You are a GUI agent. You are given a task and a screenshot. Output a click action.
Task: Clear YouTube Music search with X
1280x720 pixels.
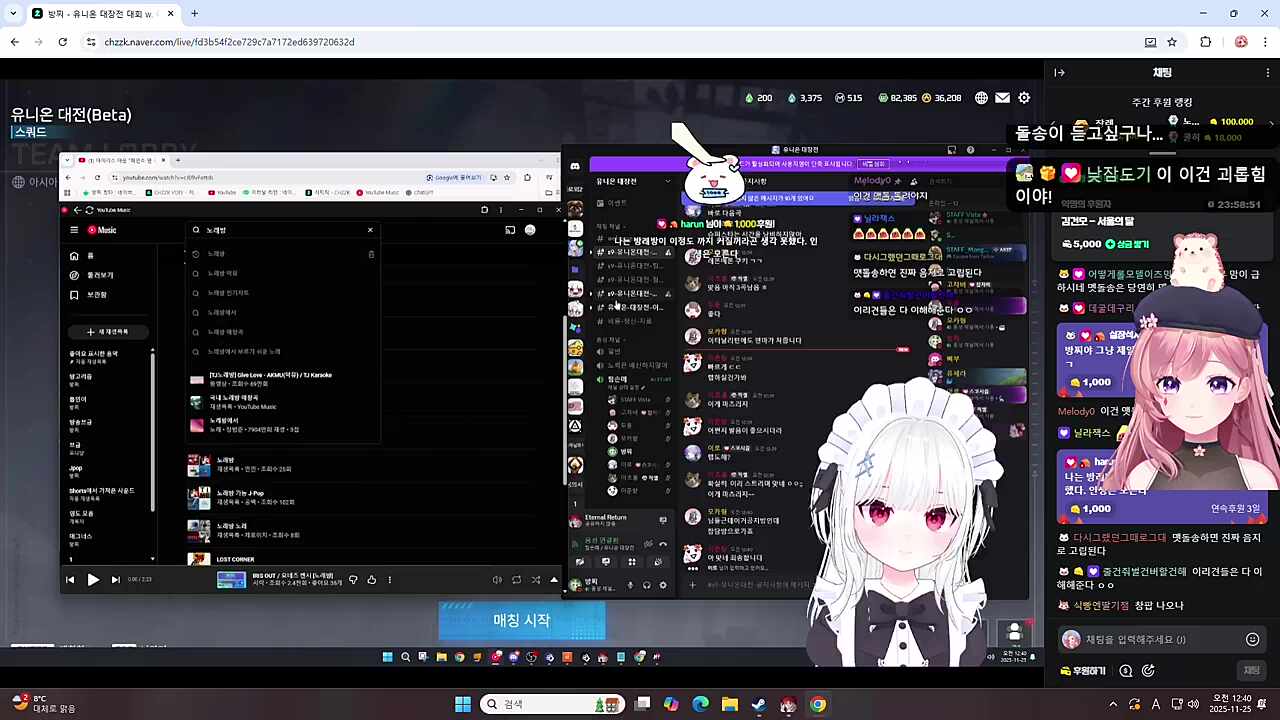point(370,230)
